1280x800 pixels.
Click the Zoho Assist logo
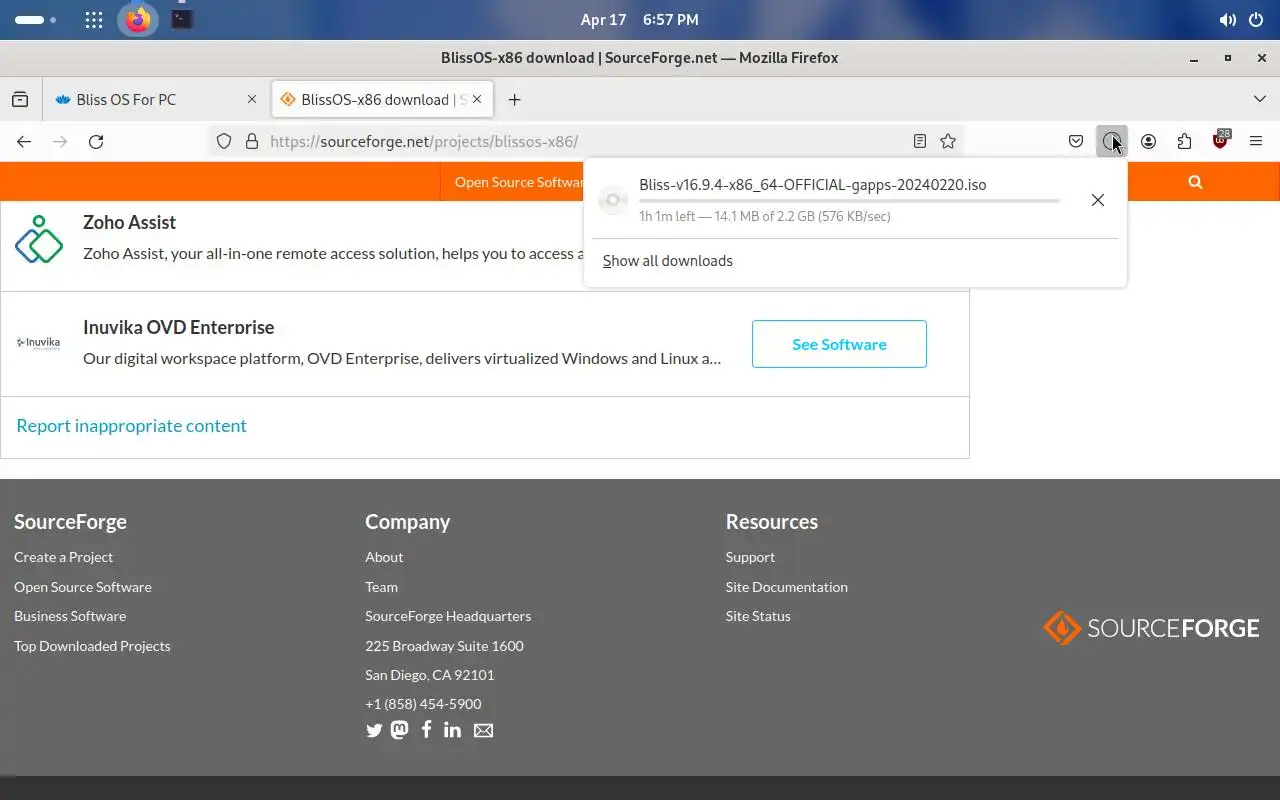39,239
